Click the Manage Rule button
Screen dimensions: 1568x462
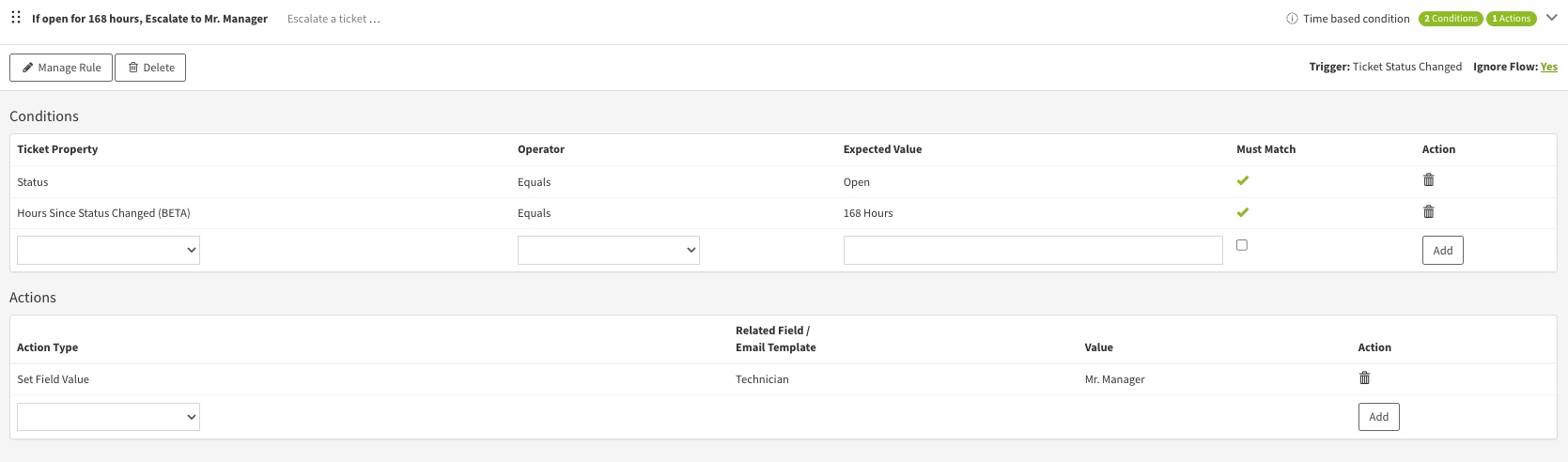(61, 68)
